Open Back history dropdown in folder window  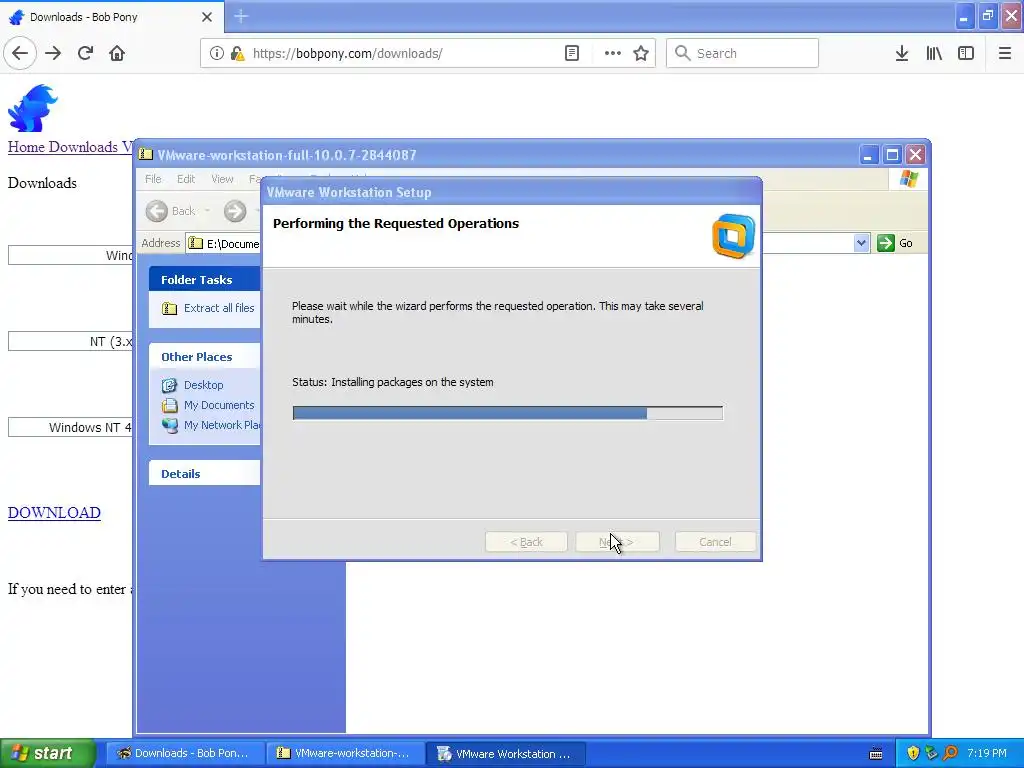[x=207, y=211]
